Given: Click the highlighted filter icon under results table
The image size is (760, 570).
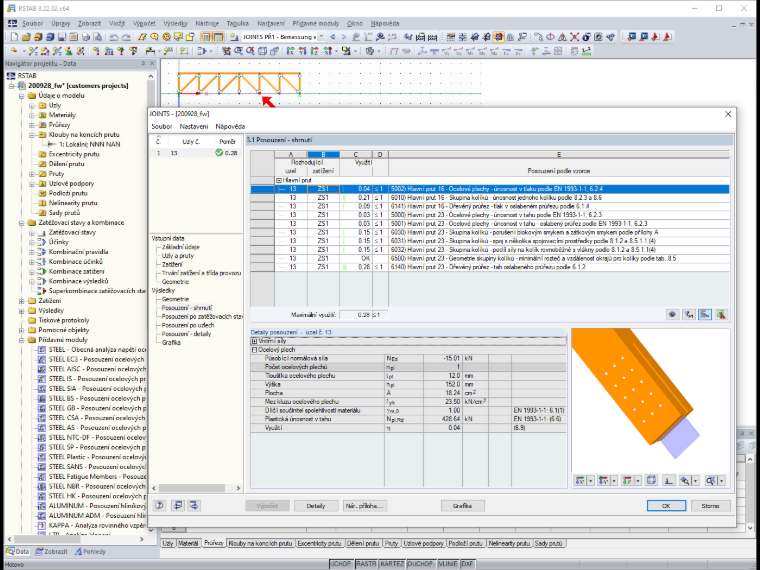Looking at the screenshot, I should point(705,315).
